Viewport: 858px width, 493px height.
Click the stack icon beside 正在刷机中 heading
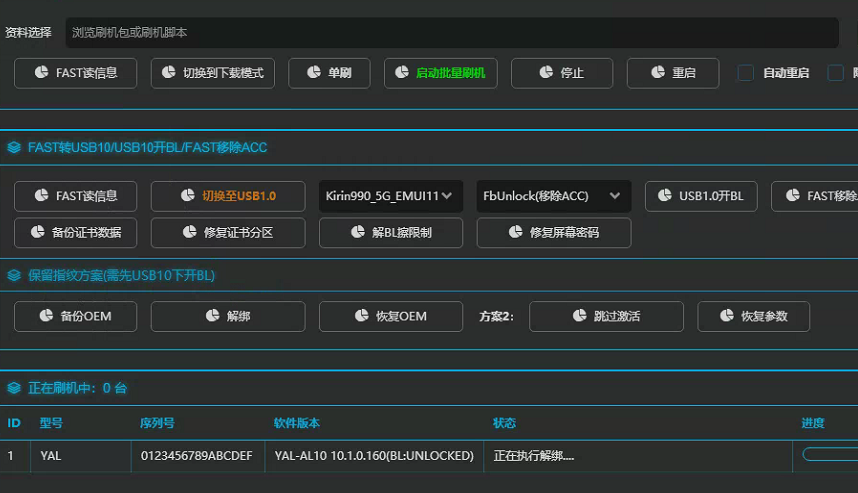tap(14, 388)
